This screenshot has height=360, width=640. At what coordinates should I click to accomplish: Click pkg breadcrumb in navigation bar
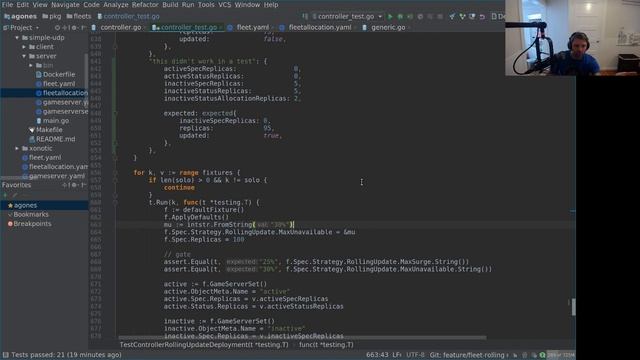click(x=52, y=16)
